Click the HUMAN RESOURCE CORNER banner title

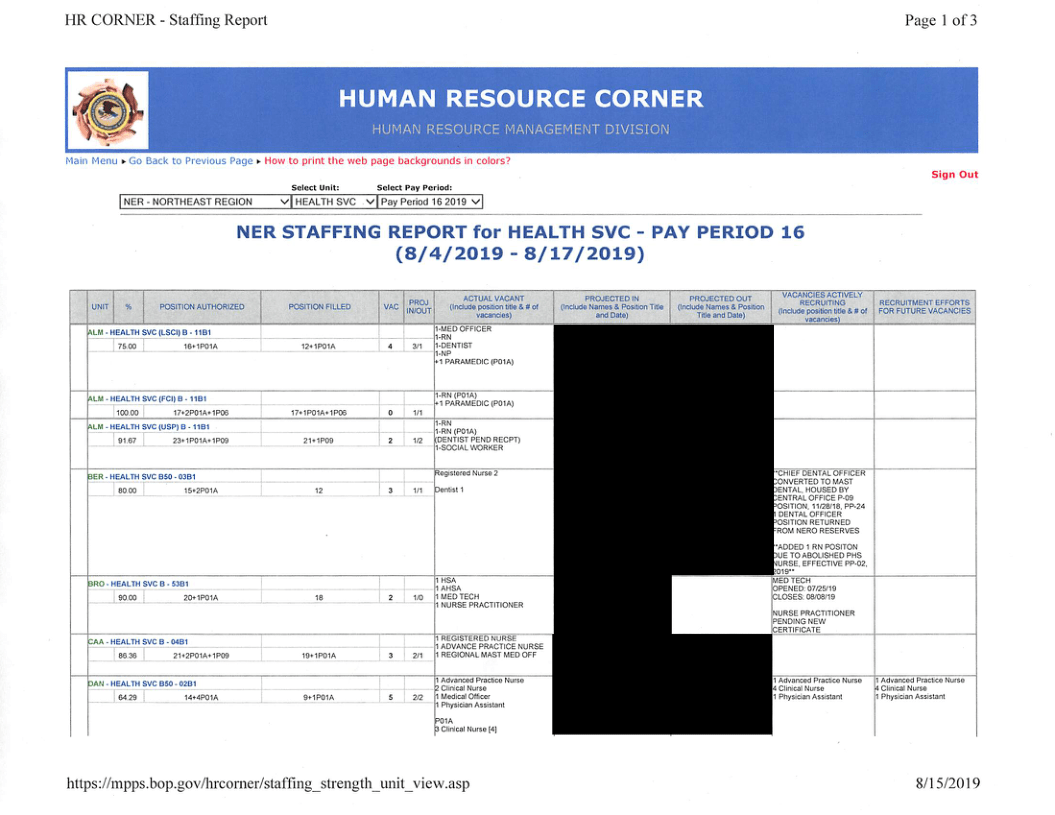520,99
